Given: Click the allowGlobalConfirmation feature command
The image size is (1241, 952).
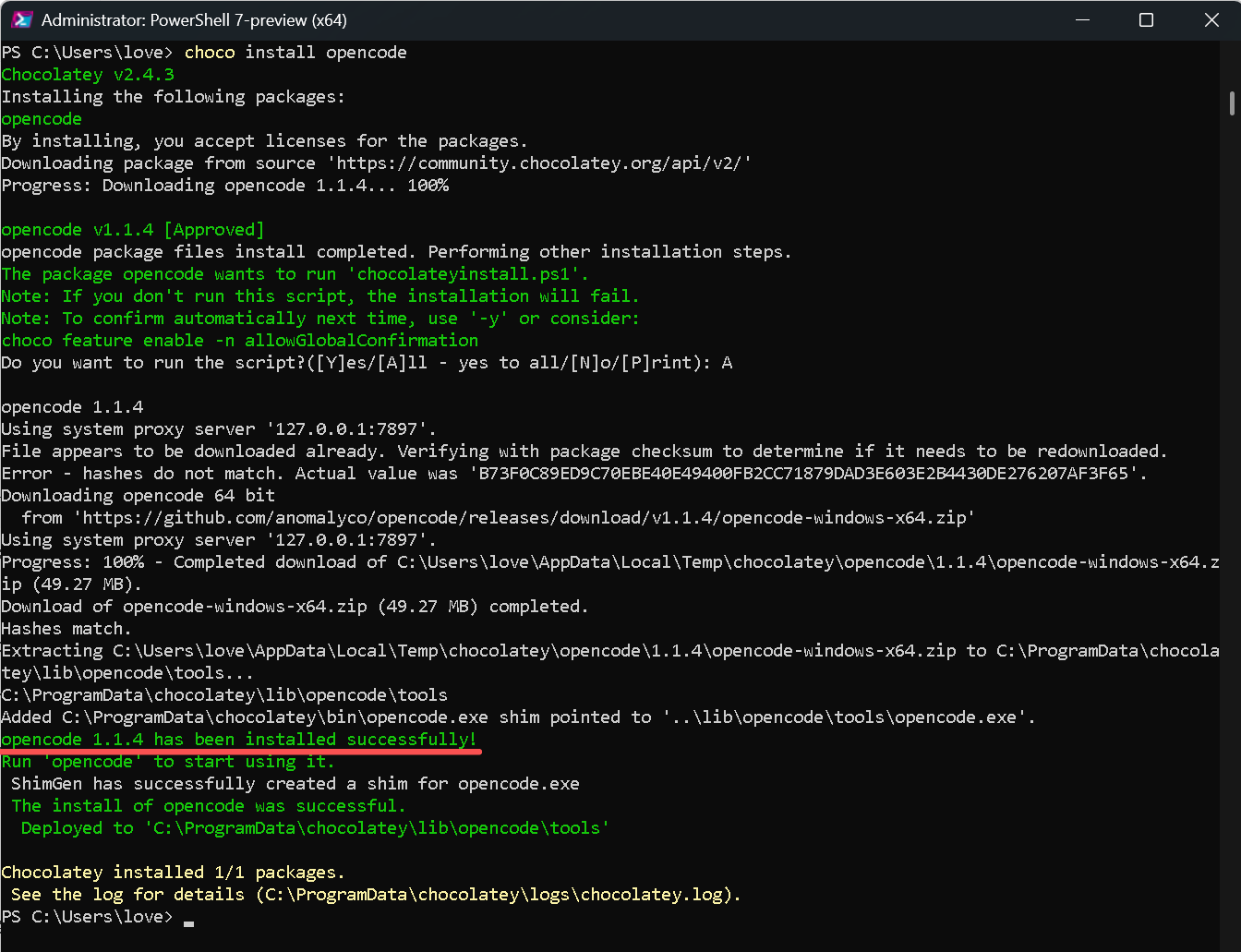Looking at the screenshot, I should click(240, 340).
